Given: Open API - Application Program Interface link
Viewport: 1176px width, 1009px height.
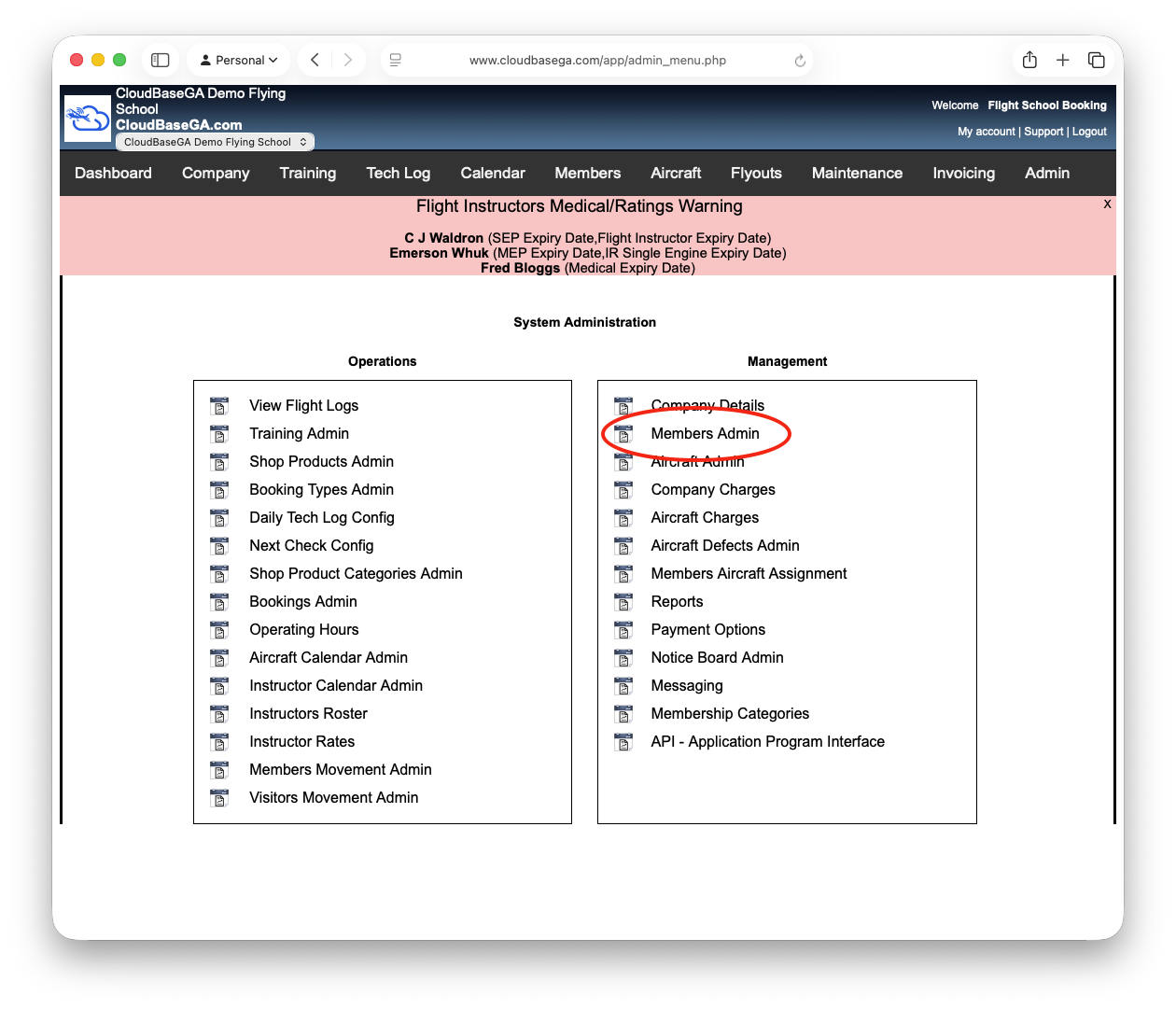Looking at the screenshot, I should pyautogui.click(x=767, y=742).
